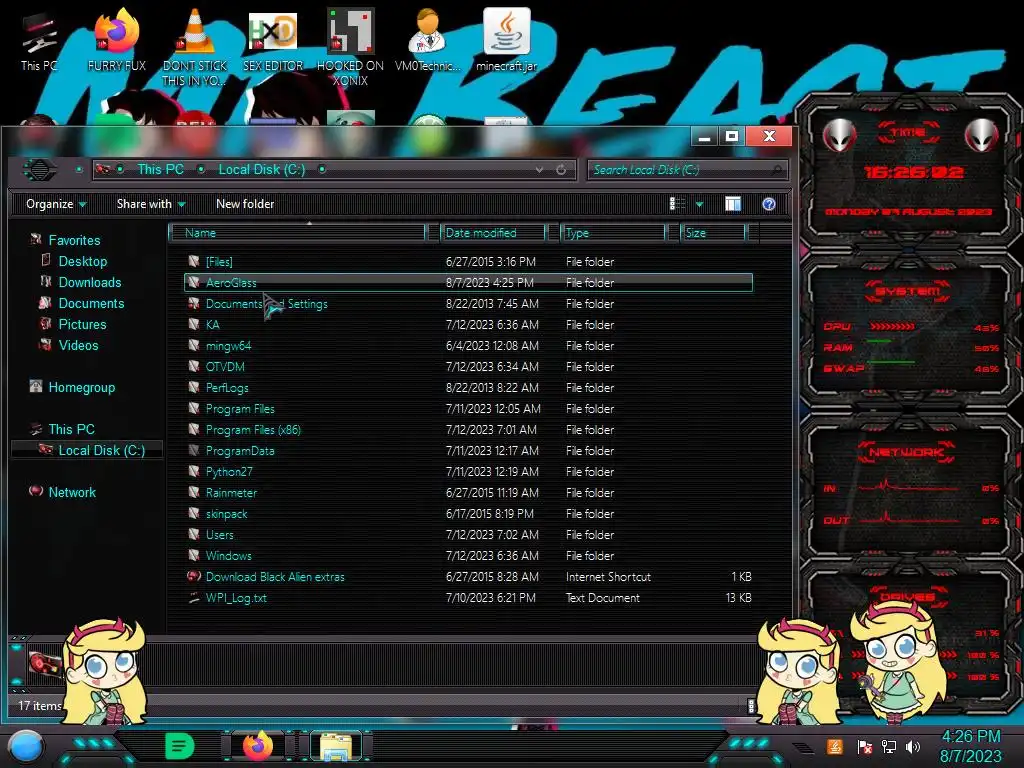
Task: Open the HOOKED ON XONIX desktop icon
Action: [x=350, y=47]
